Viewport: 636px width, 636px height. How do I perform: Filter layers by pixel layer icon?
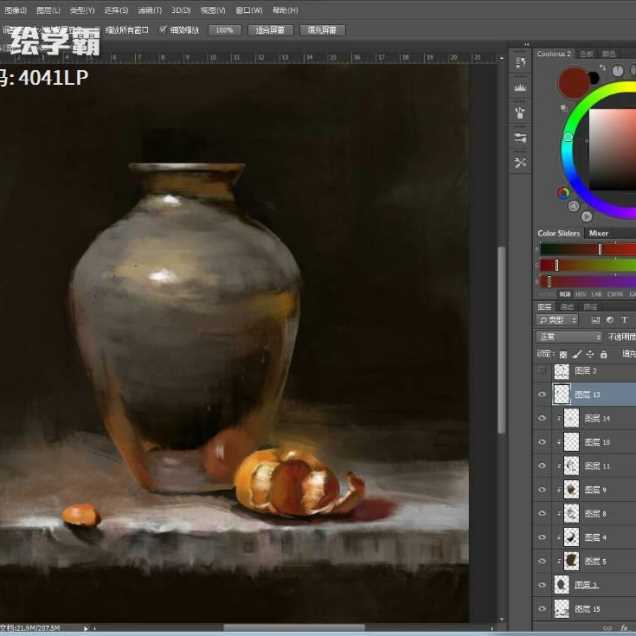(x=595, y=320)
